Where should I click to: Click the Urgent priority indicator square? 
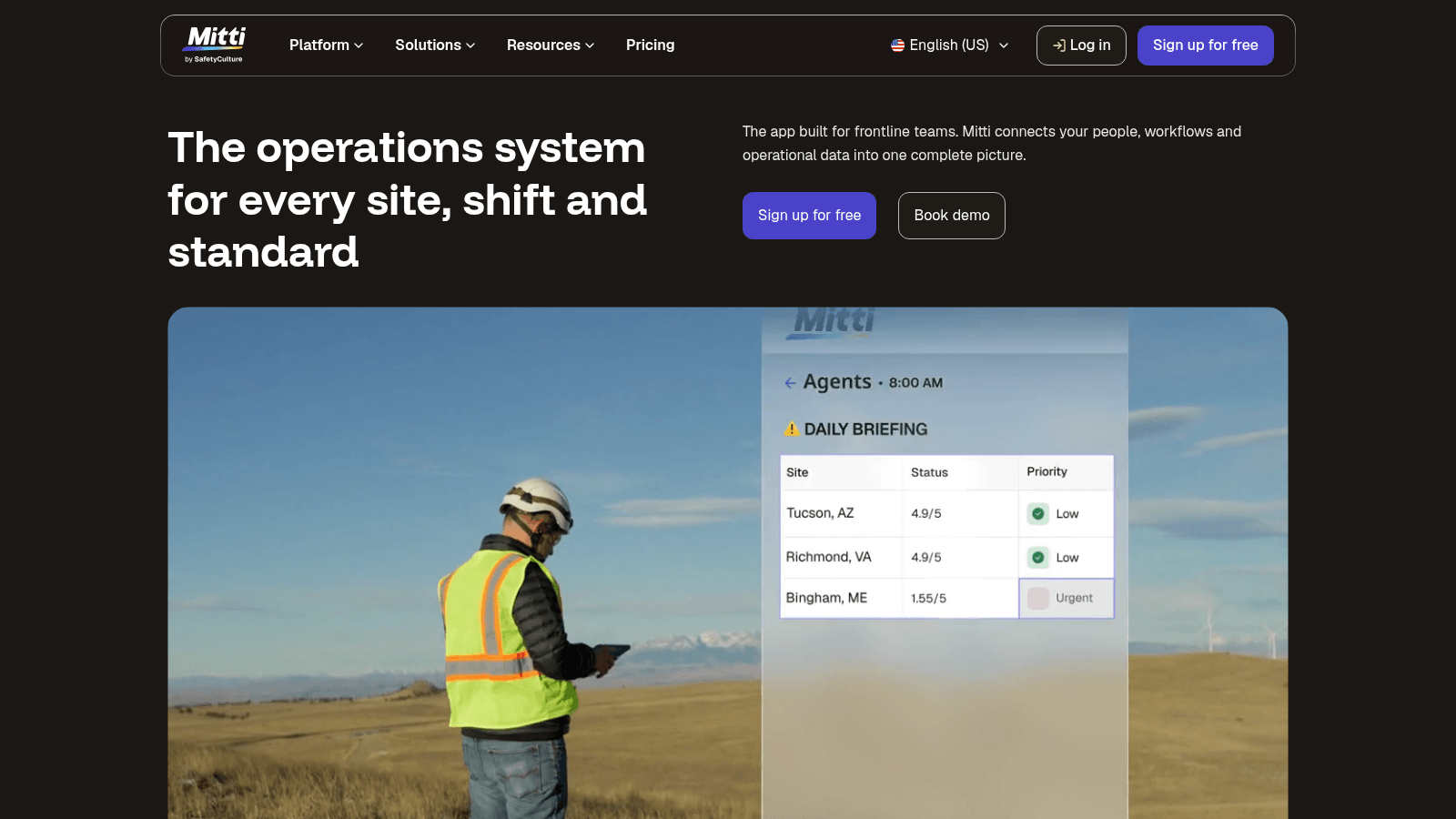click(x=1038, y=598)
